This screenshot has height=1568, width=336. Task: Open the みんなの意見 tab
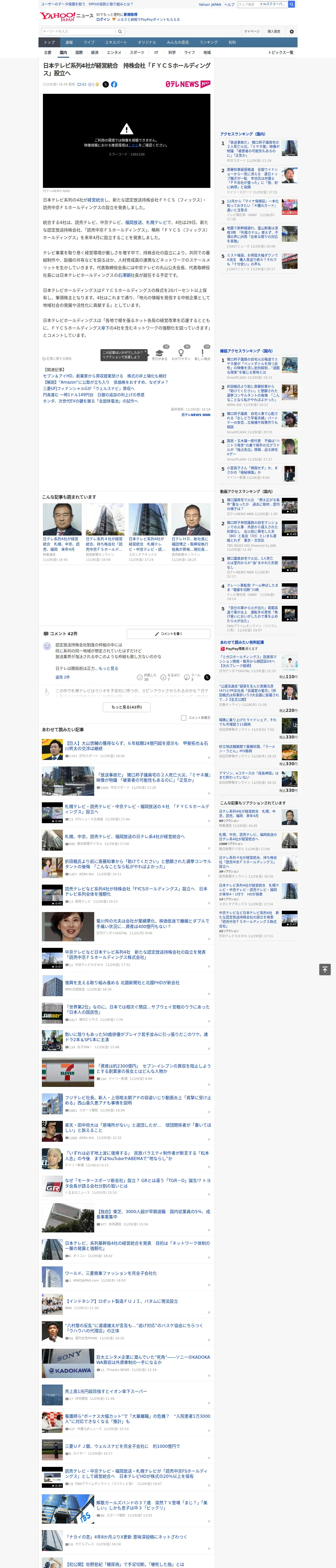[178, 43]
